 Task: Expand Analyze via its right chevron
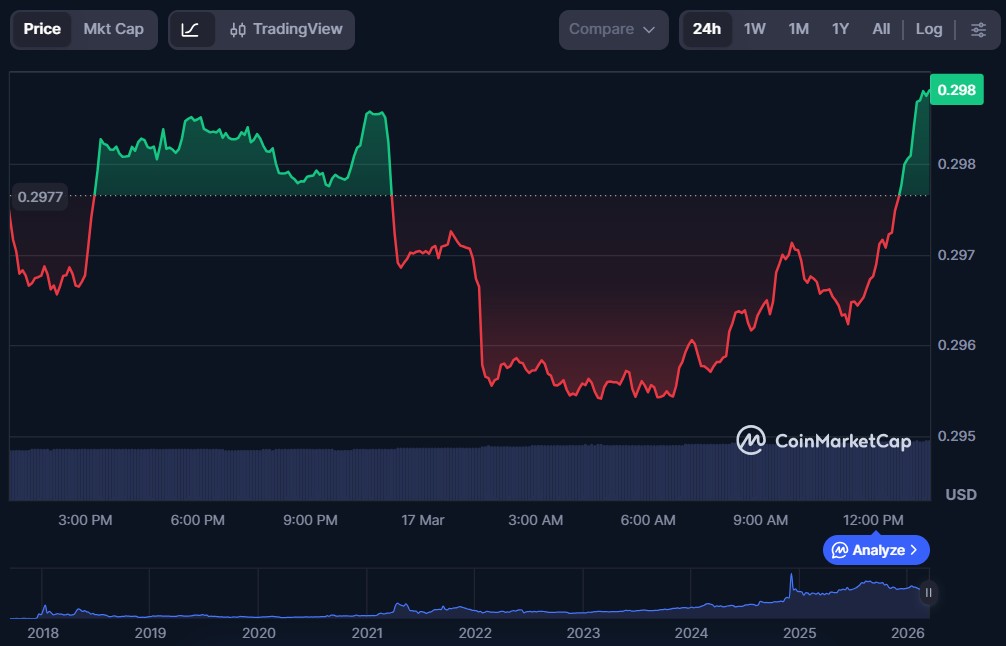click(914, 550)
